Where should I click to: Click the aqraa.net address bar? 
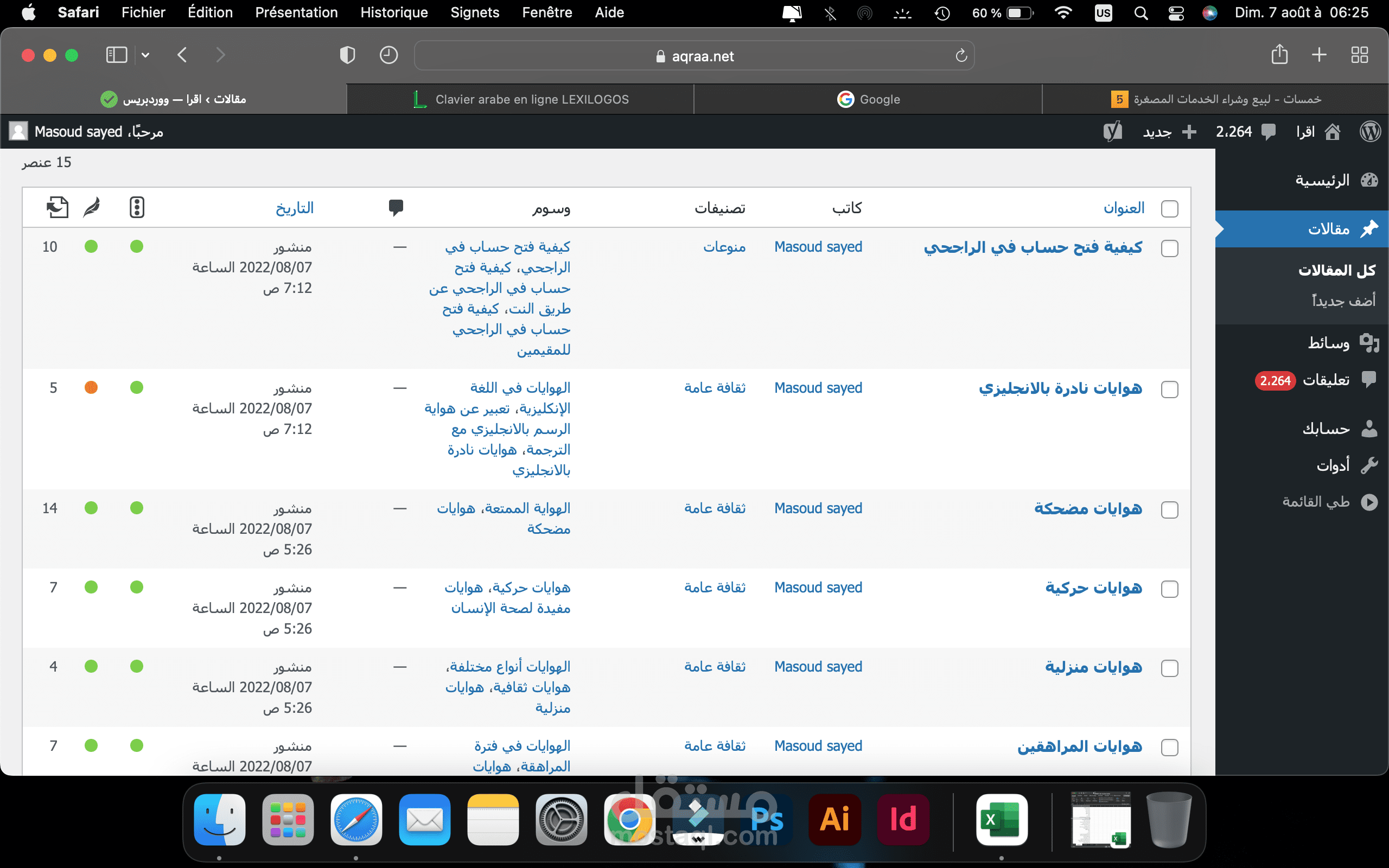tap(694, 56)
